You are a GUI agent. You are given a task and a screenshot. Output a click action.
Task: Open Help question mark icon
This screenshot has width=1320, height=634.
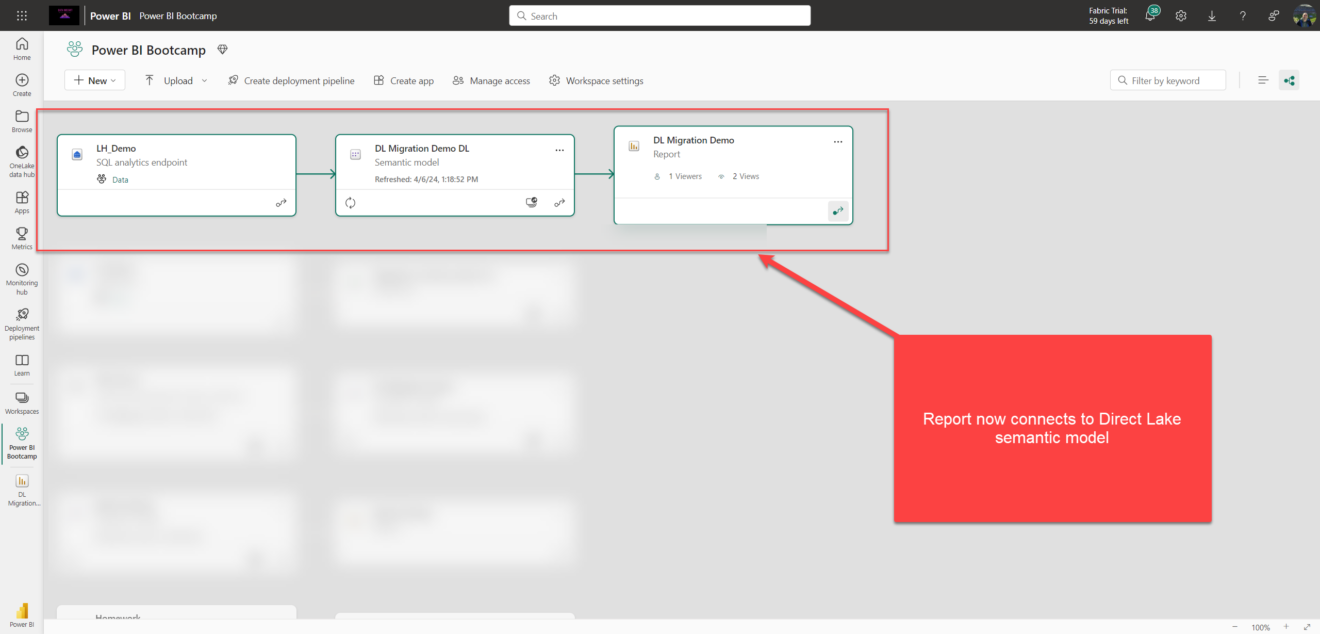tap(1243, 16)
